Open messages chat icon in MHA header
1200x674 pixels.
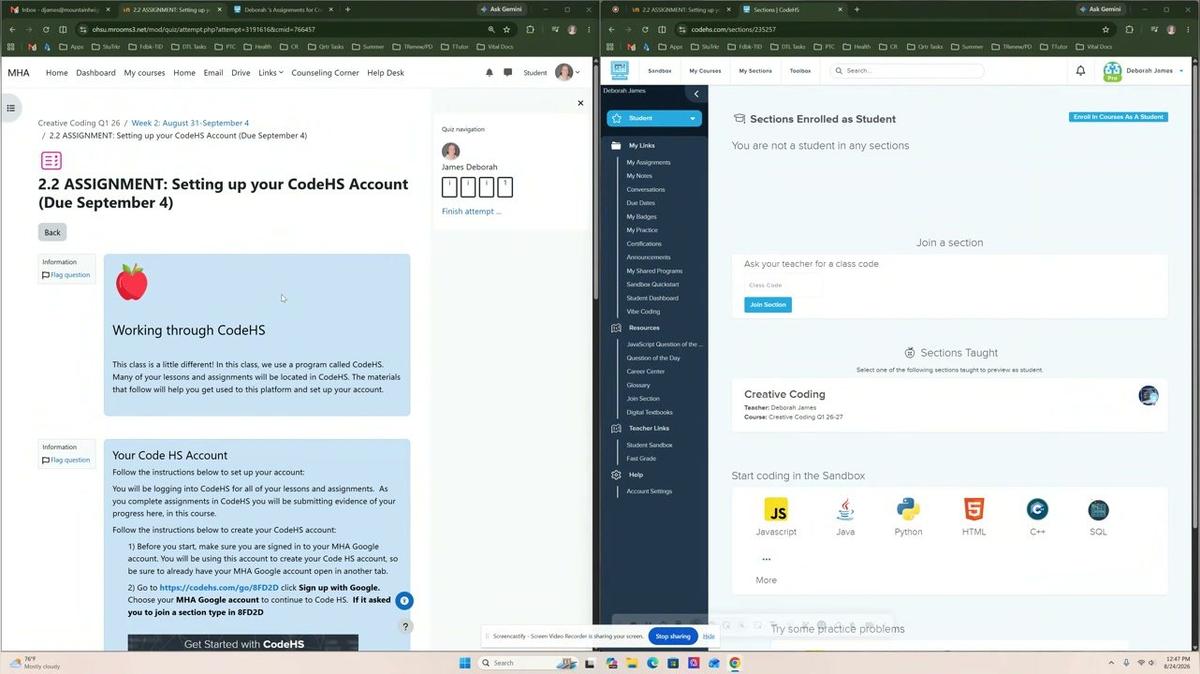point(508,73)
